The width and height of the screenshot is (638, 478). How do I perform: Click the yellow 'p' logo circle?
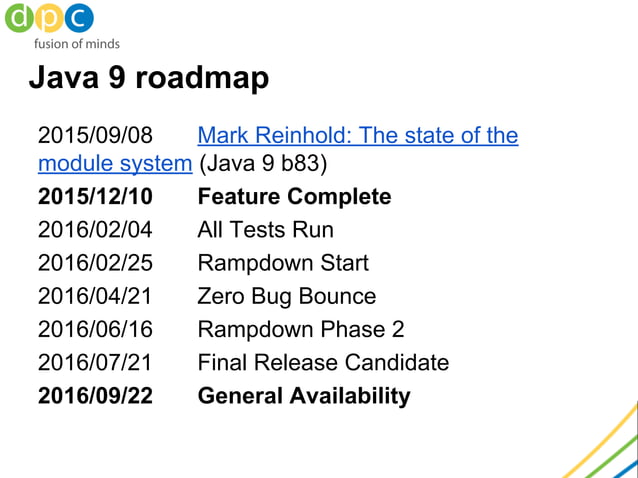coord(49,18)
